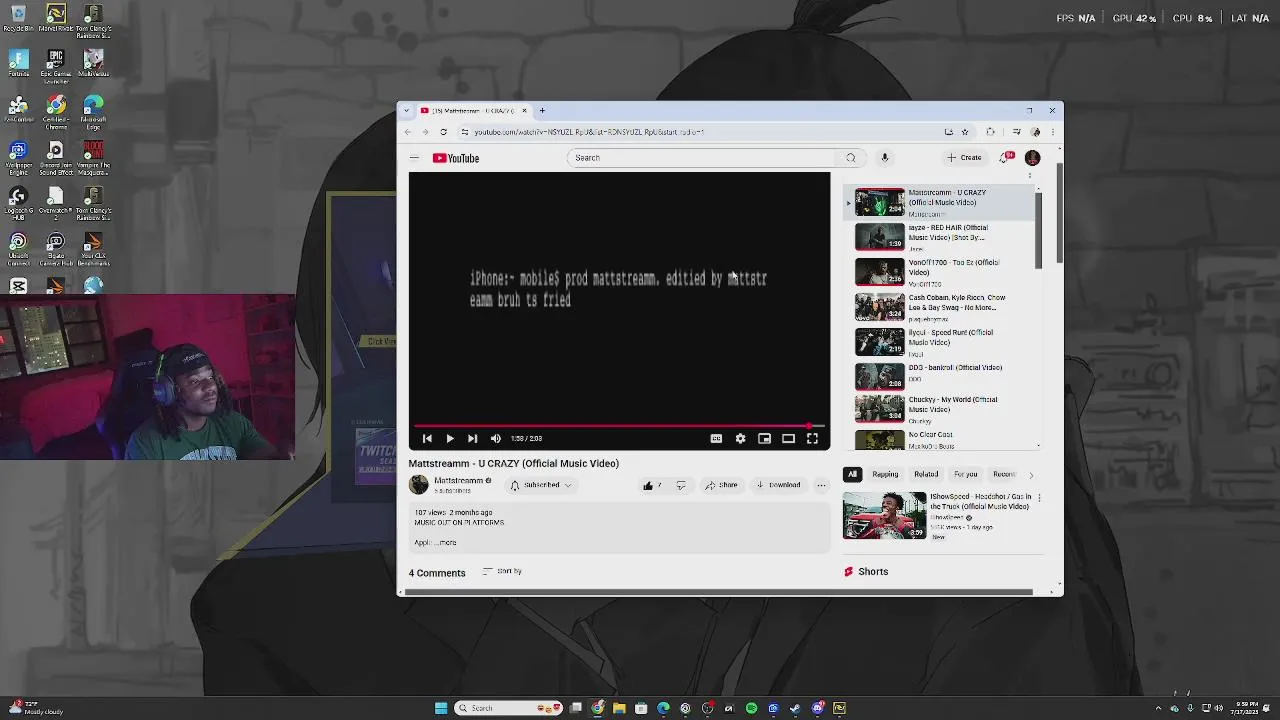Screen dimensions: 1280x720
Task: Open the Windows Start button
Action: pos(441,708)
